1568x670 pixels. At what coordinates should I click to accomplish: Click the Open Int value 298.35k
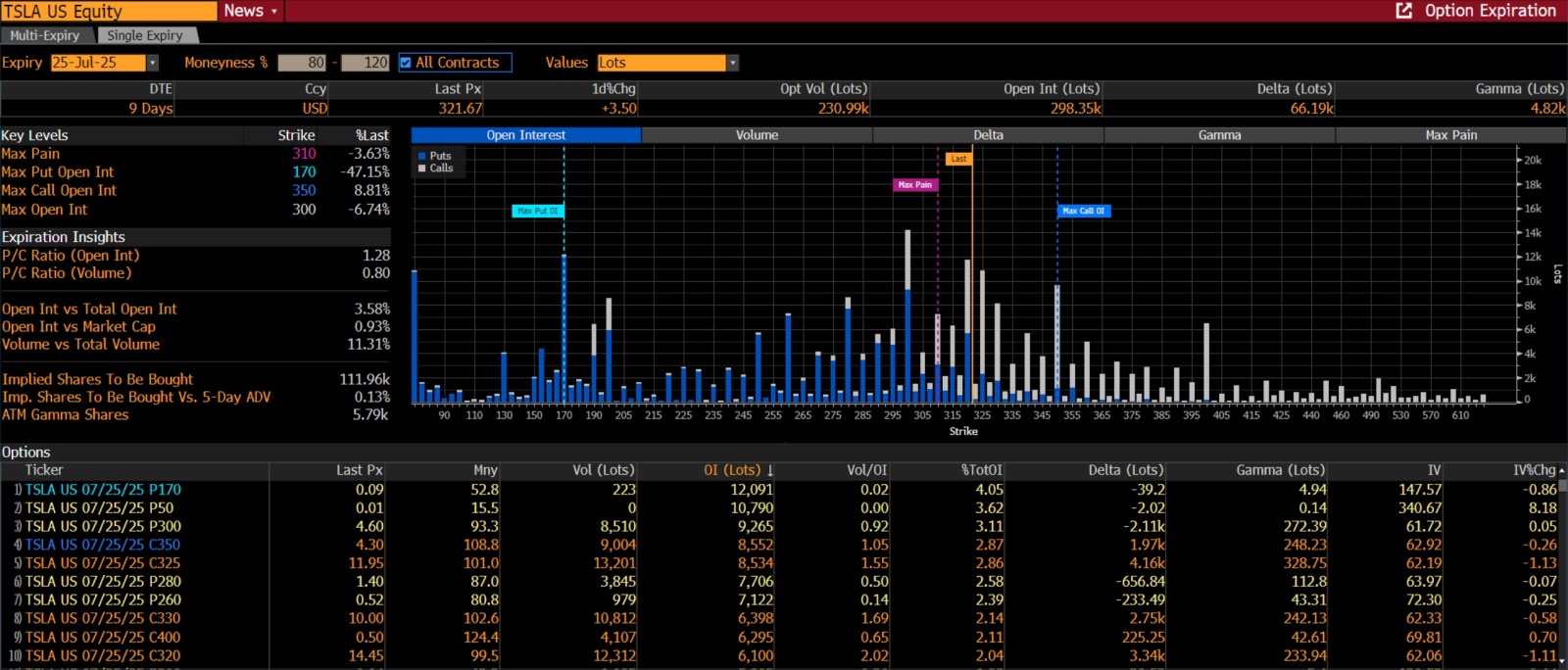click(x=1076, y=109)
